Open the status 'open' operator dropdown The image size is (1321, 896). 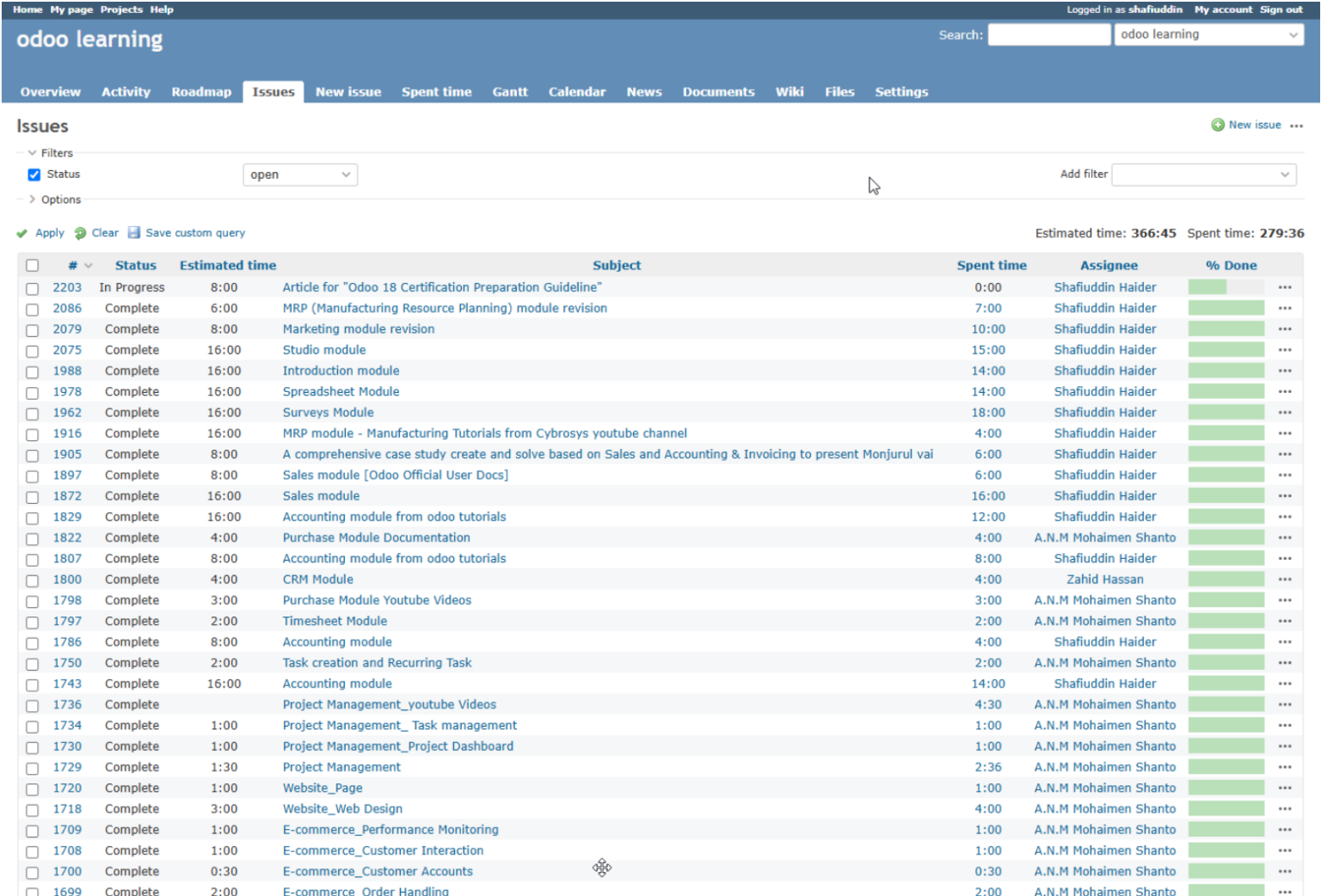tap(299, 175)
